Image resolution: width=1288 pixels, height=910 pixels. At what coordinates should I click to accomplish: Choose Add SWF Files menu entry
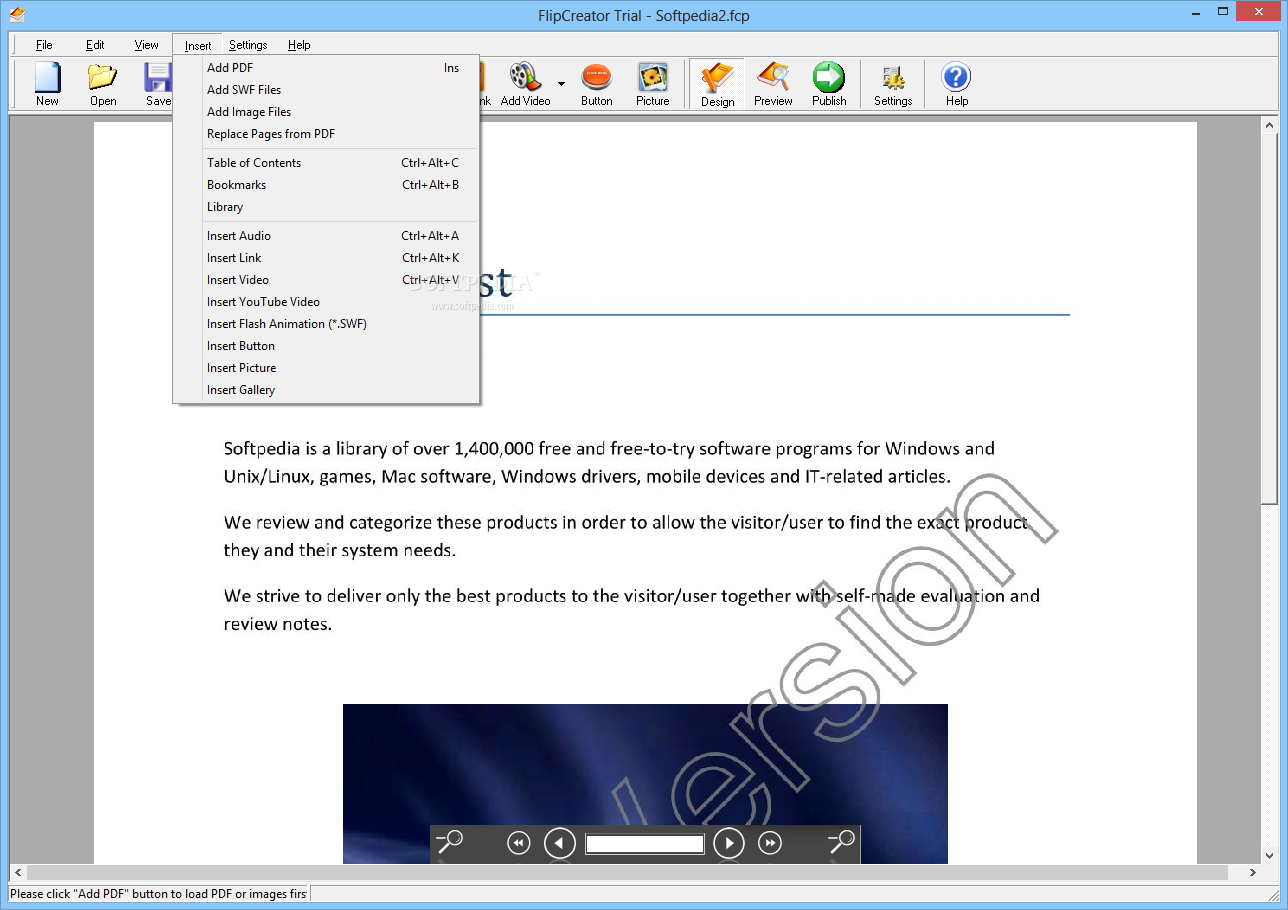326,90
